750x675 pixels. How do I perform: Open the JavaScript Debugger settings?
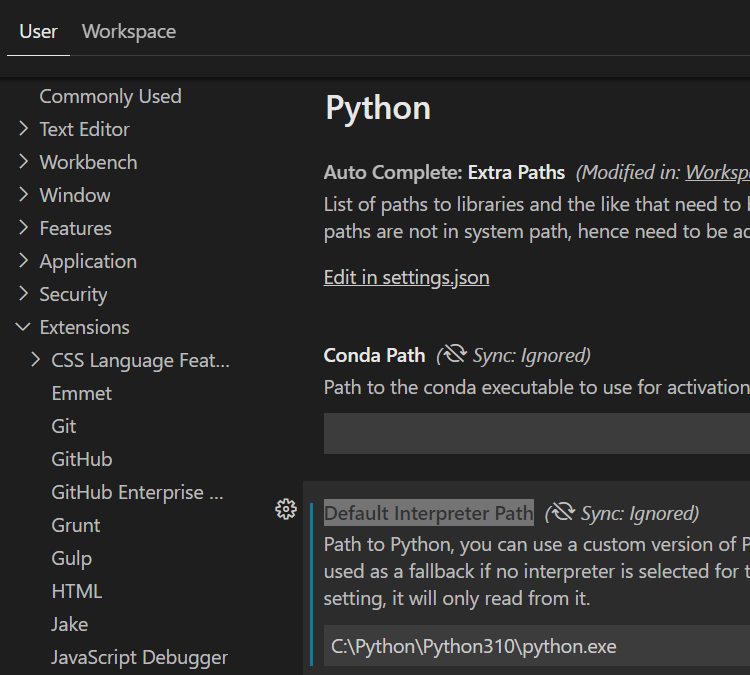point(139,657)
